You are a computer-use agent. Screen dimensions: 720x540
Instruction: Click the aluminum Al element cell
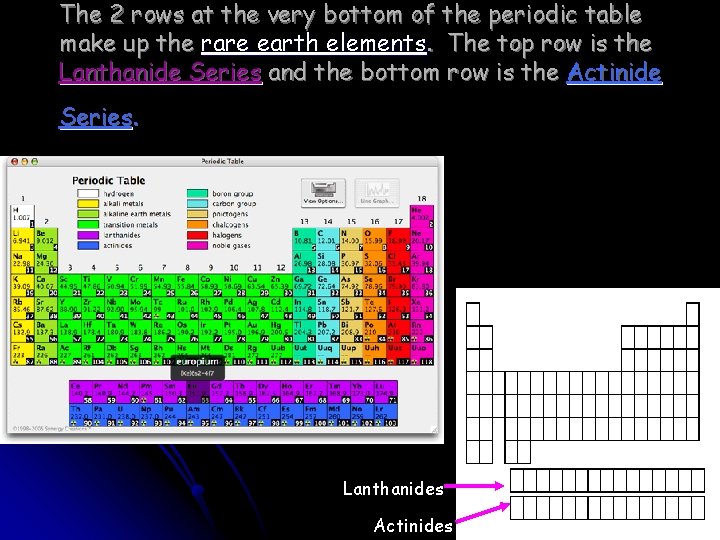pos(304,262)
